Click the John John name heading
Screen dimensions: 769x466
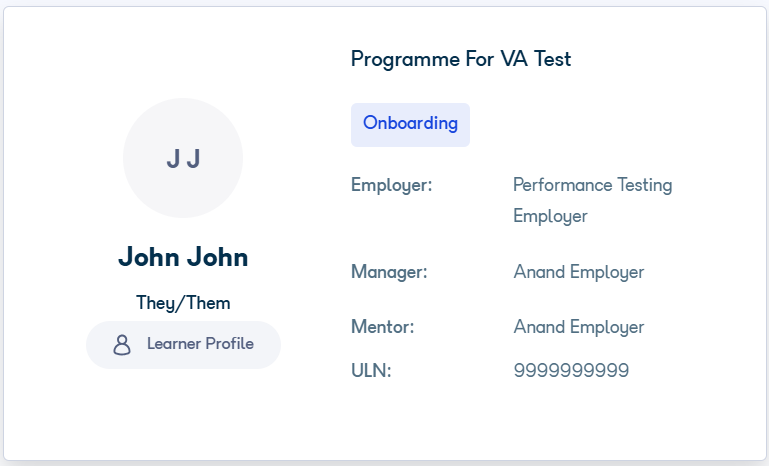183,257
